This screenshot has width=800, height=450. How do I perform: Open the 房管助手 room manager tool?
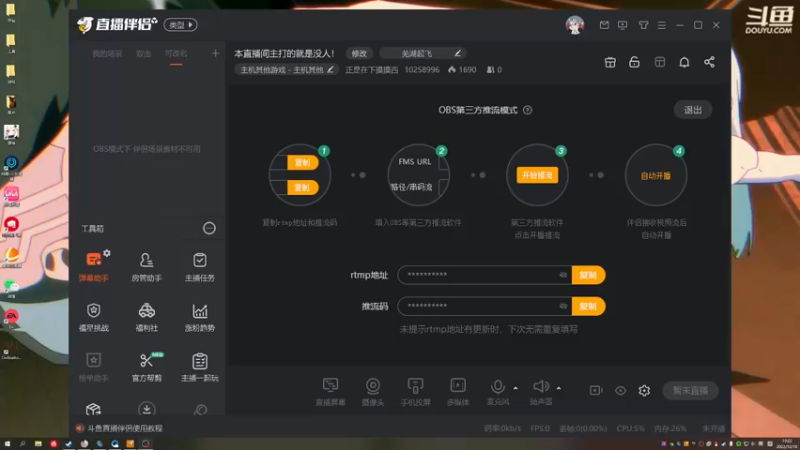click(146, 266)
